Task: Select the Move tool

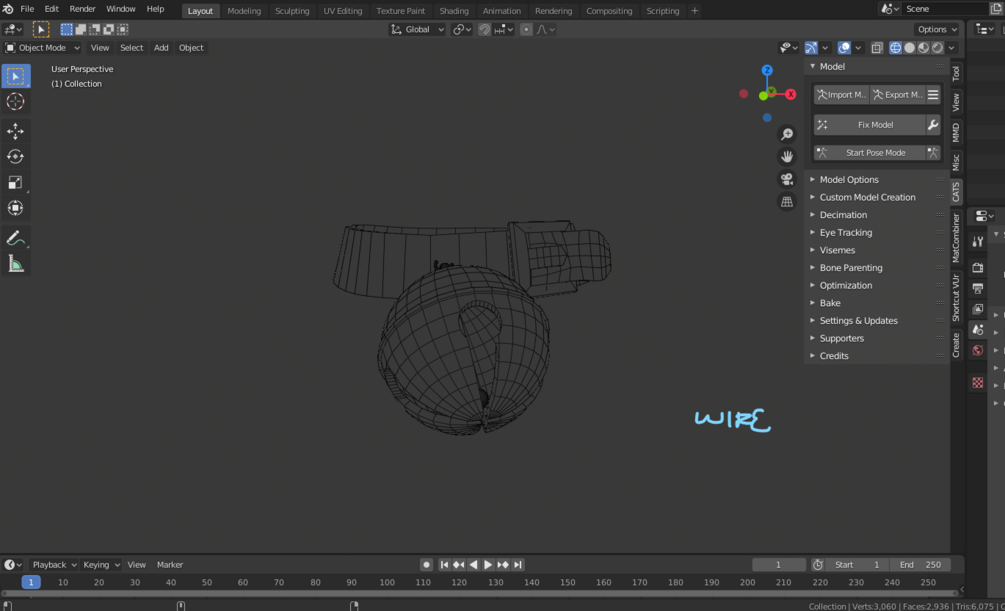Action: pyautogui.click(x=15, y=131)
